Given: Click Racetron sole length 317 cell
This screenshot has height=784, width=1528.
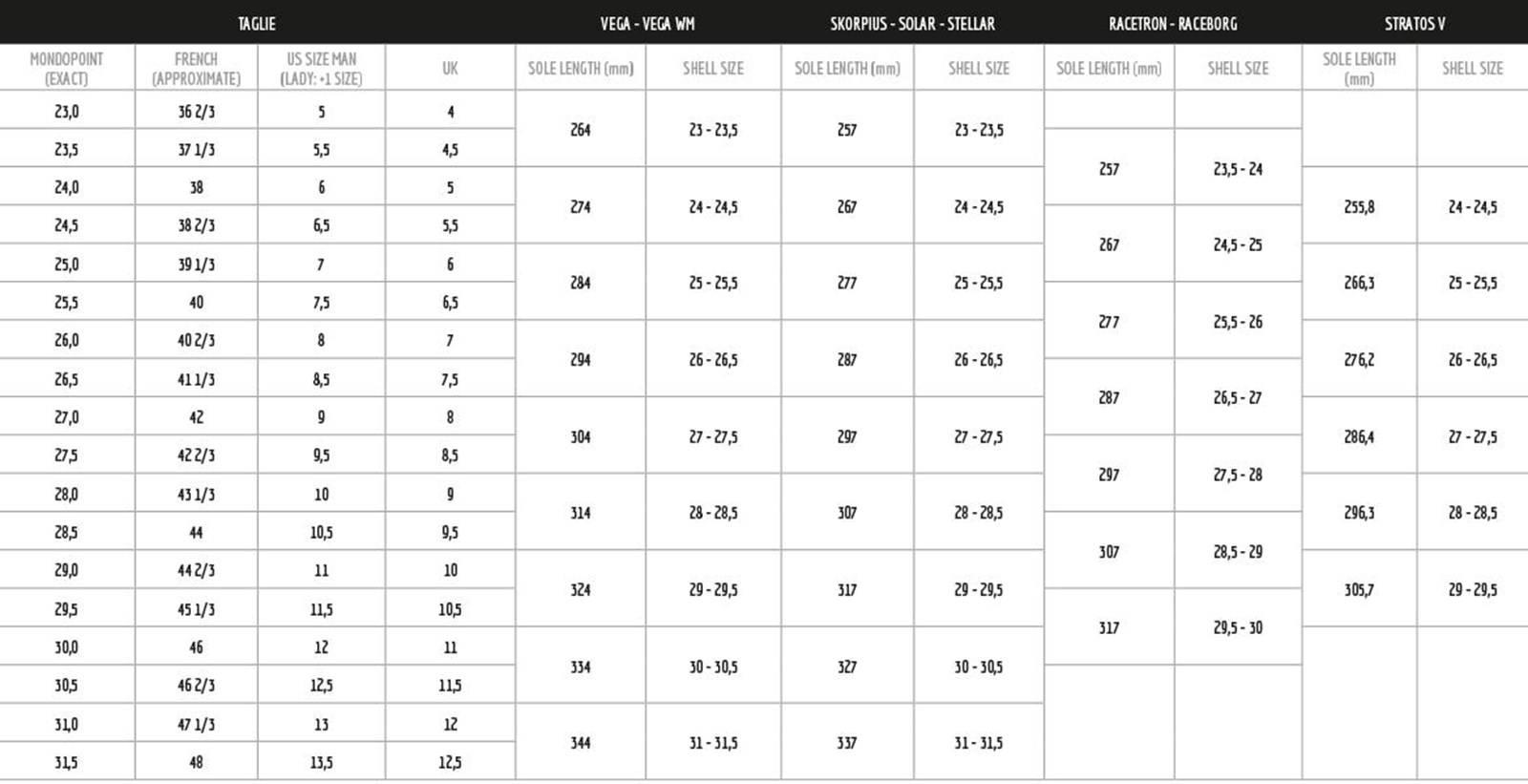Looking at the screenshot, I should pyautogui.click(x=1109, y=627).
